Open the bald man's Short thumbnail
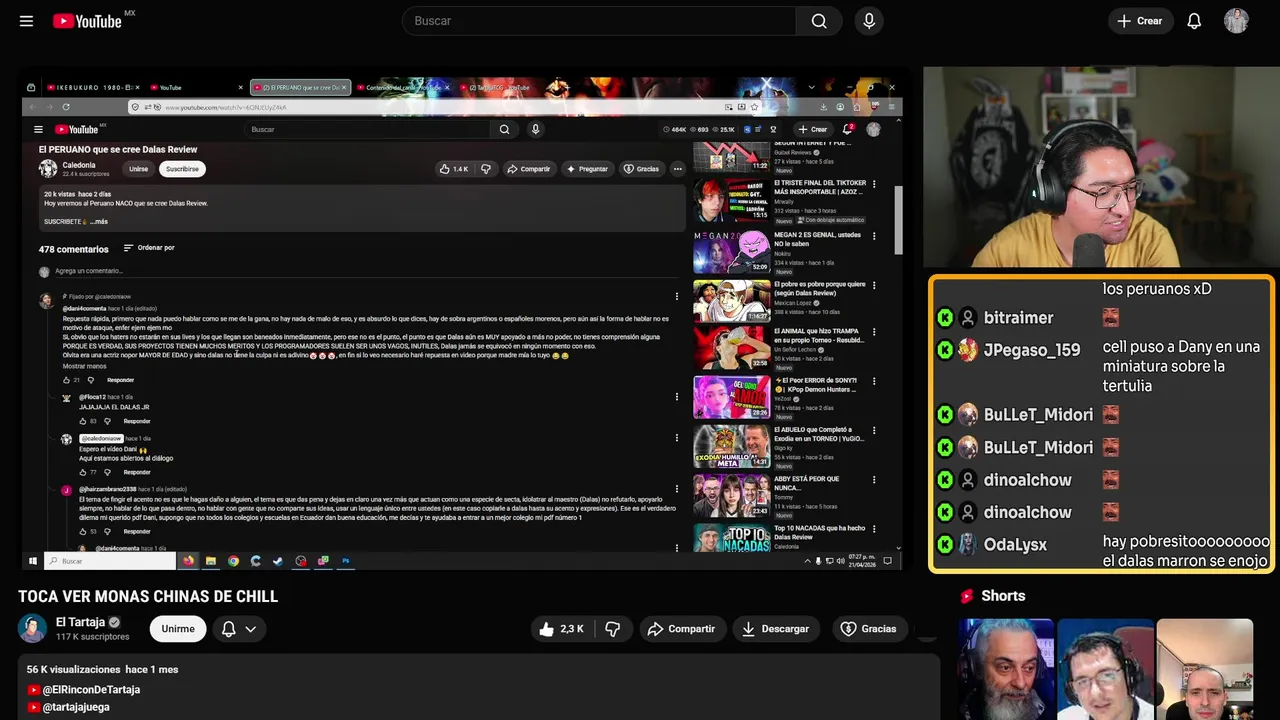Screen dimensions: 1280x720 coord(1204,669)
